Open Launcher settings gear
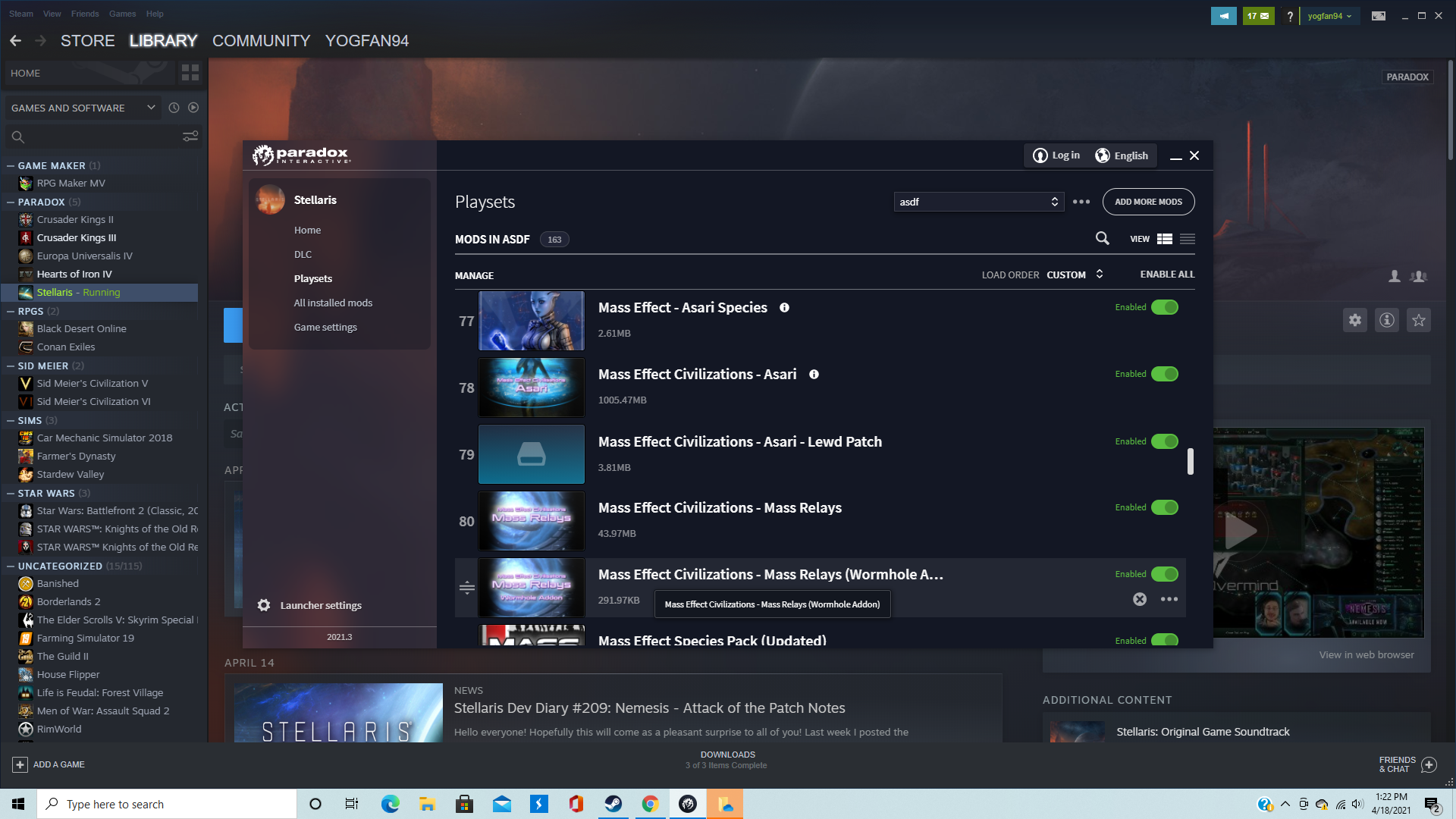 (x=264, y=605)
